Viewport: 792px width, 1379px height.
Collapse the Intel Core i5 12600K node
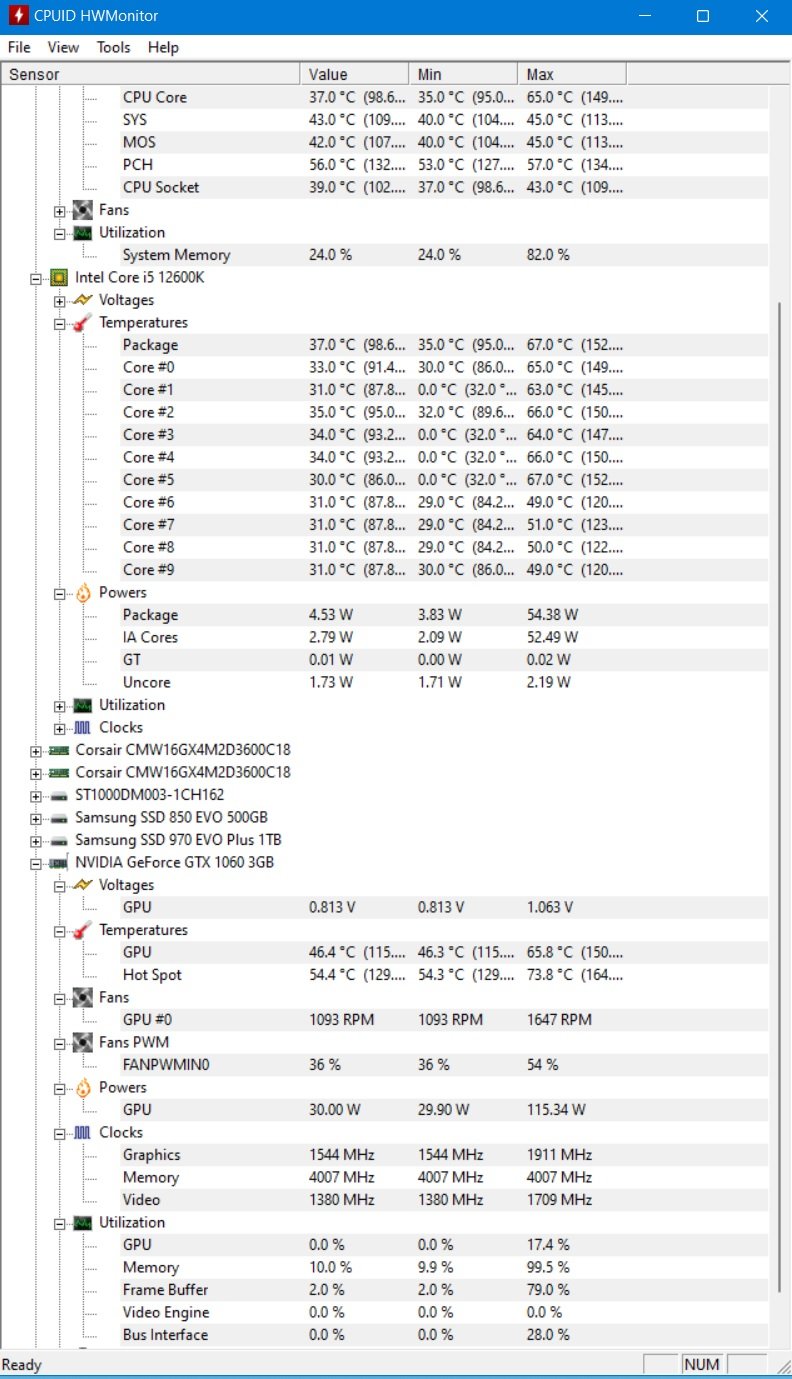pos(37,277)
